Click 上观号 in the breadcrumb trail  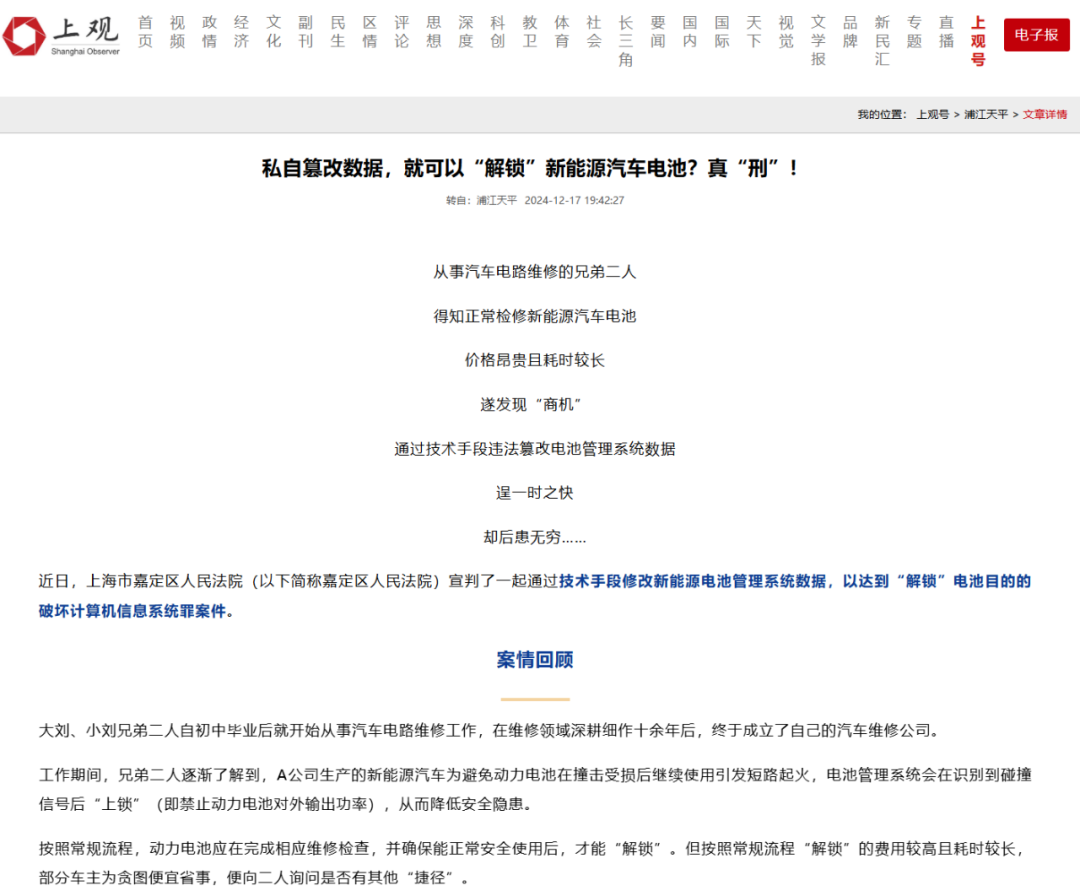pyautogui.click(x=933, y=115)
